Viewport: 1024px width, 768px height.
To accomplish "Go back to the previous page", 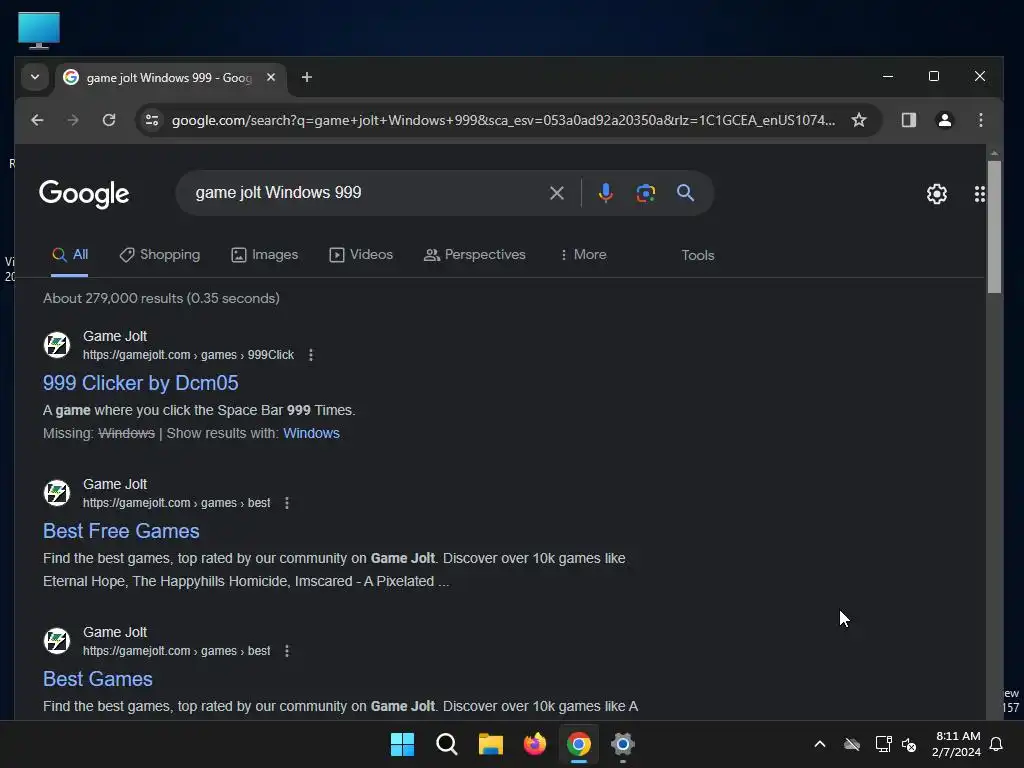I will (37, 120).
